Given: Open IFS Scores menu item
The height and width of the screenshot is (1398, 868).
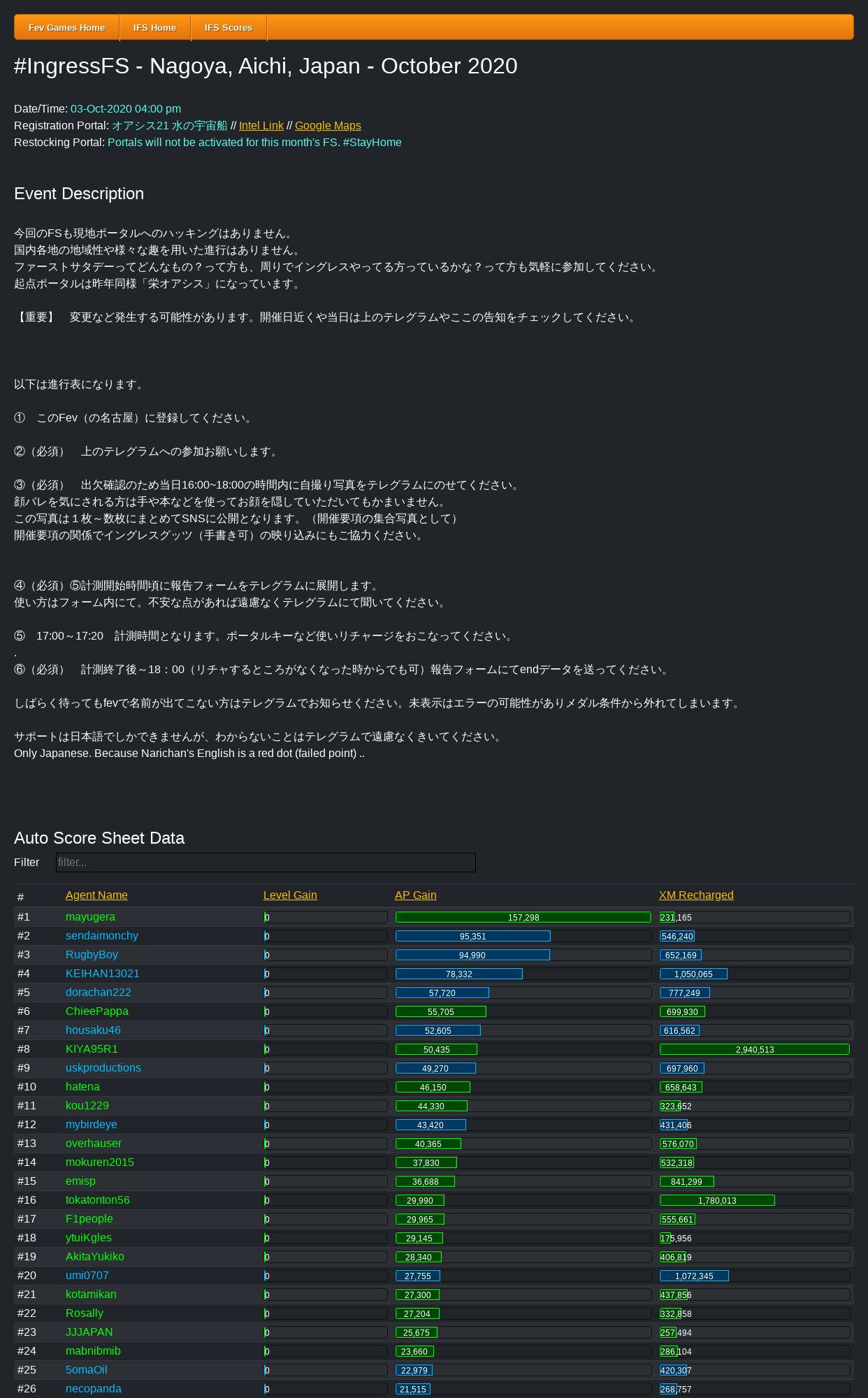Looking at the screenshot, I should tap(229, 28).
